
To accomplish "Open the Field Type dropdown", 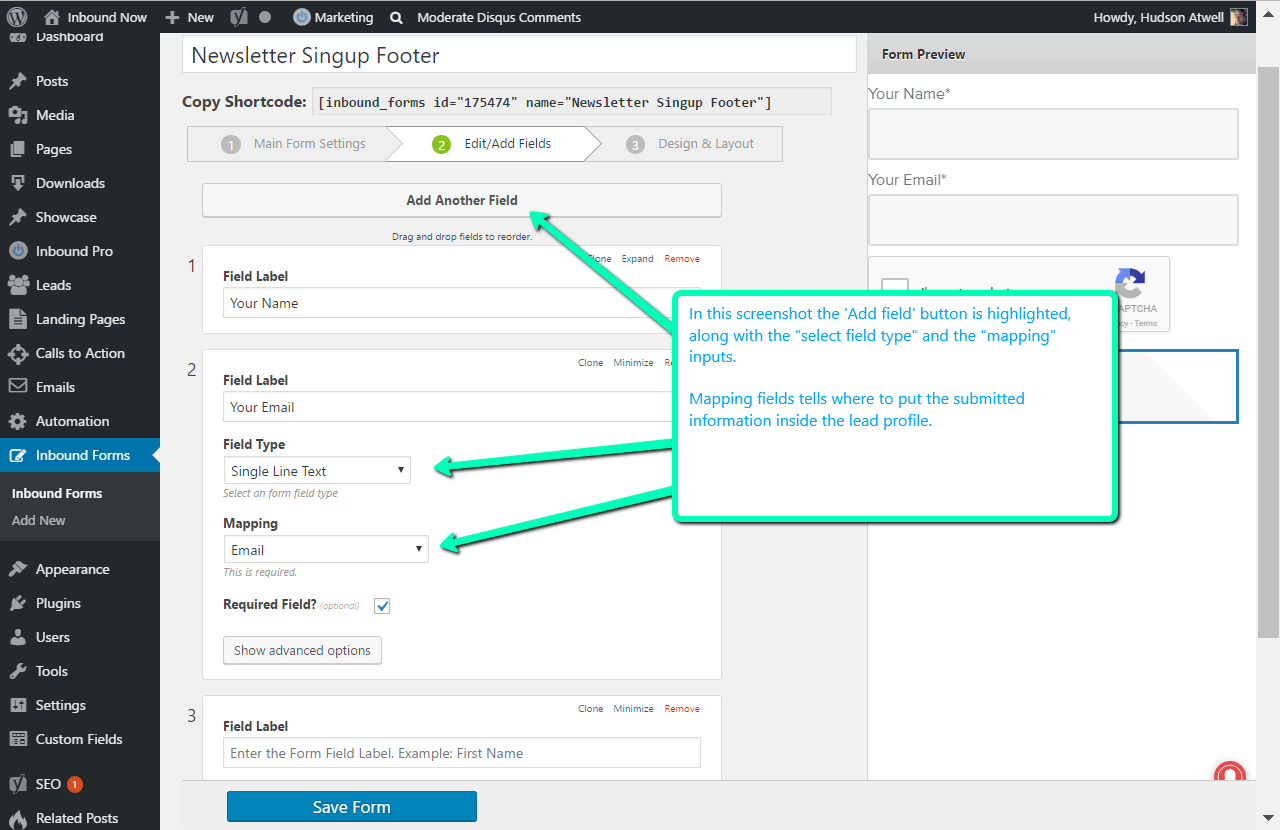I will [x=317, y=470].
